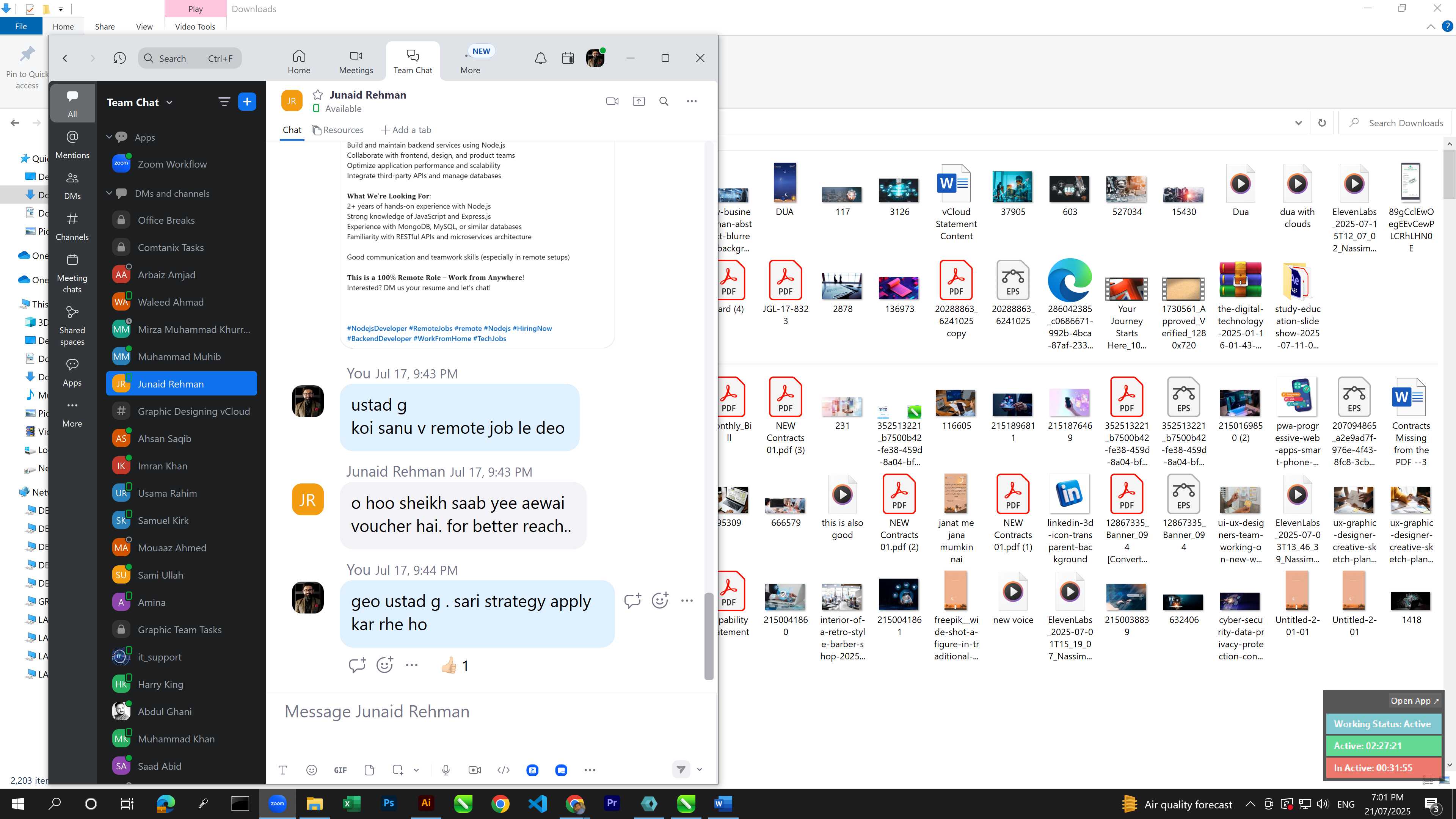Select Mentions in Zoom sidebar
Image resolution: width=1456 pixels, height=819 pixels.
coord(72,144)
